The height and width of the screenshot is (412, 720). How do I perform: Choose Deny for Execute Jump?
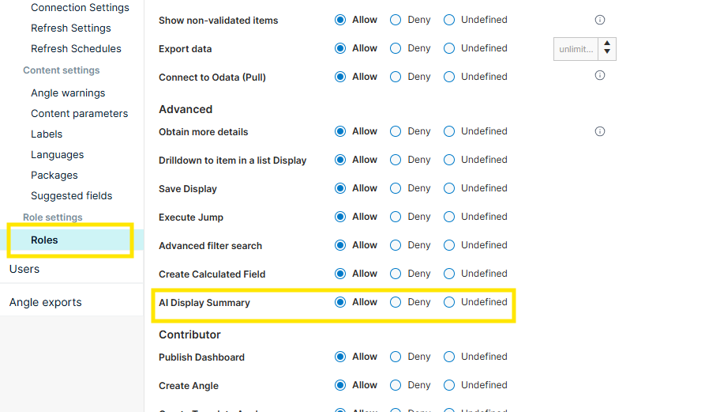pyautogui.click(x=395, y=217)
